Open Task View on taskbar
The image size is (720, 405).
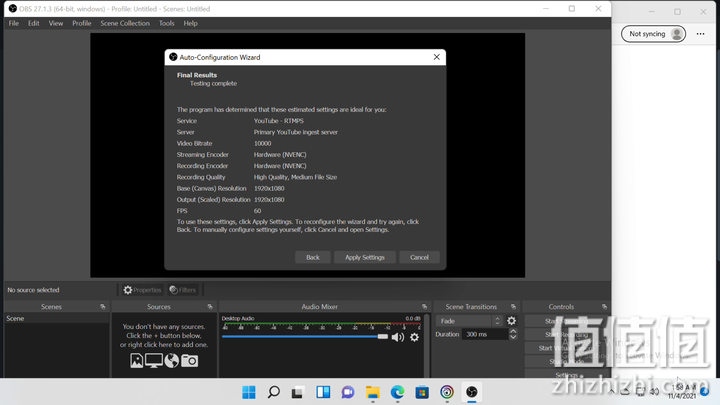tap(298, 392)
